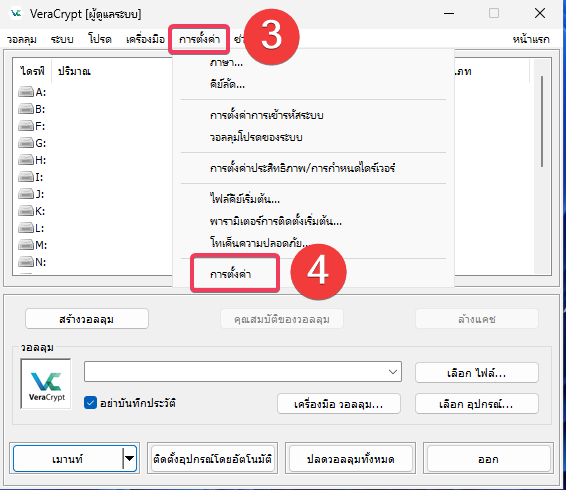
Task: Click the เครื่องมือ วอลลุม... button
Action: coord(339,404)
